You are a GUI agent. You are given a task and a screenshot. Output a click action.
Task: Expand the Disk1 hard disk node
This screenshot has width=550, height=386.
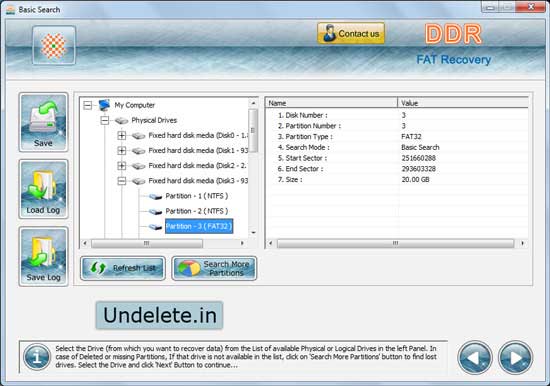122,151
